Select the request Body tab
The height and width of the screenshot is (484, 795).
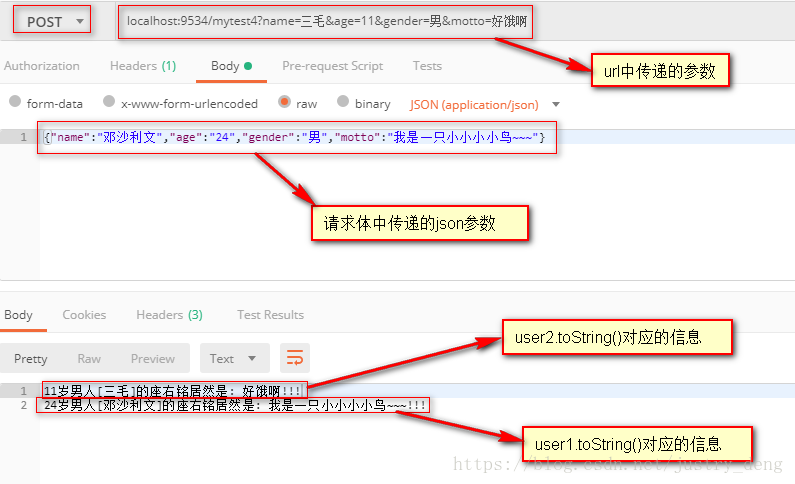pos(231,66)
